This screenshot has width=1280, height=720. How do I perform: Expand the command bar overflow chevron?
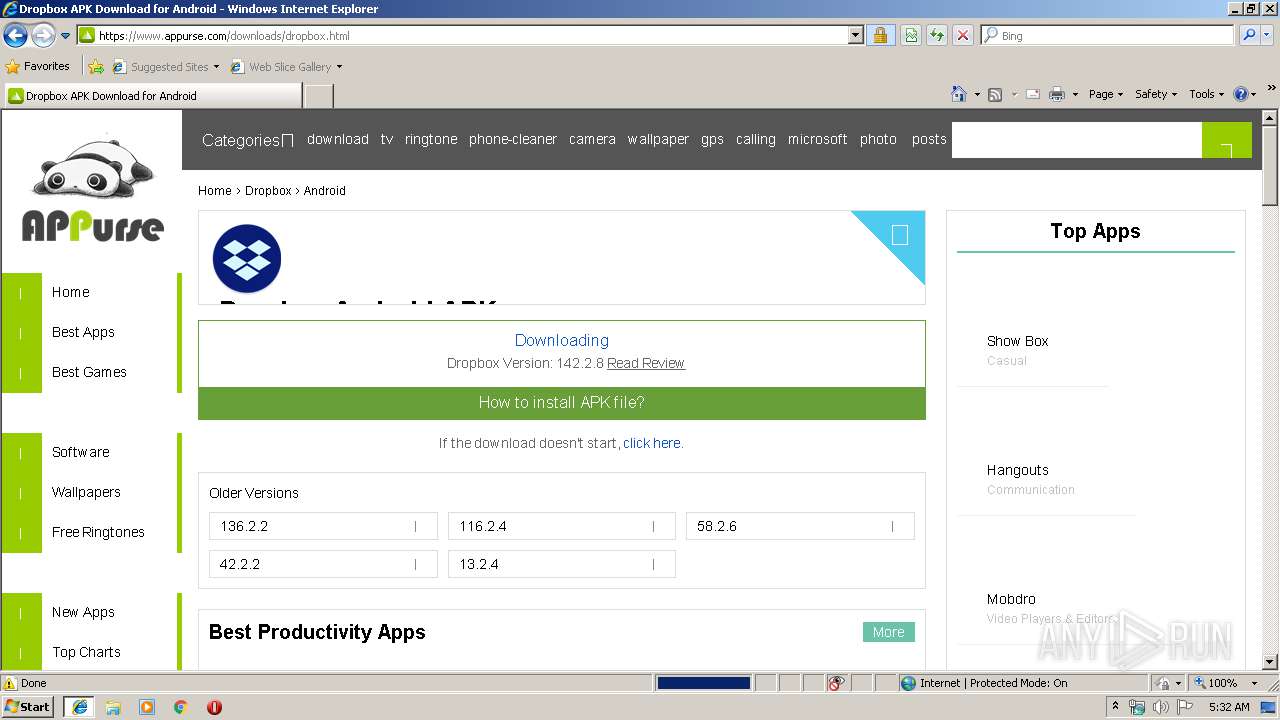pos(1272,89)
